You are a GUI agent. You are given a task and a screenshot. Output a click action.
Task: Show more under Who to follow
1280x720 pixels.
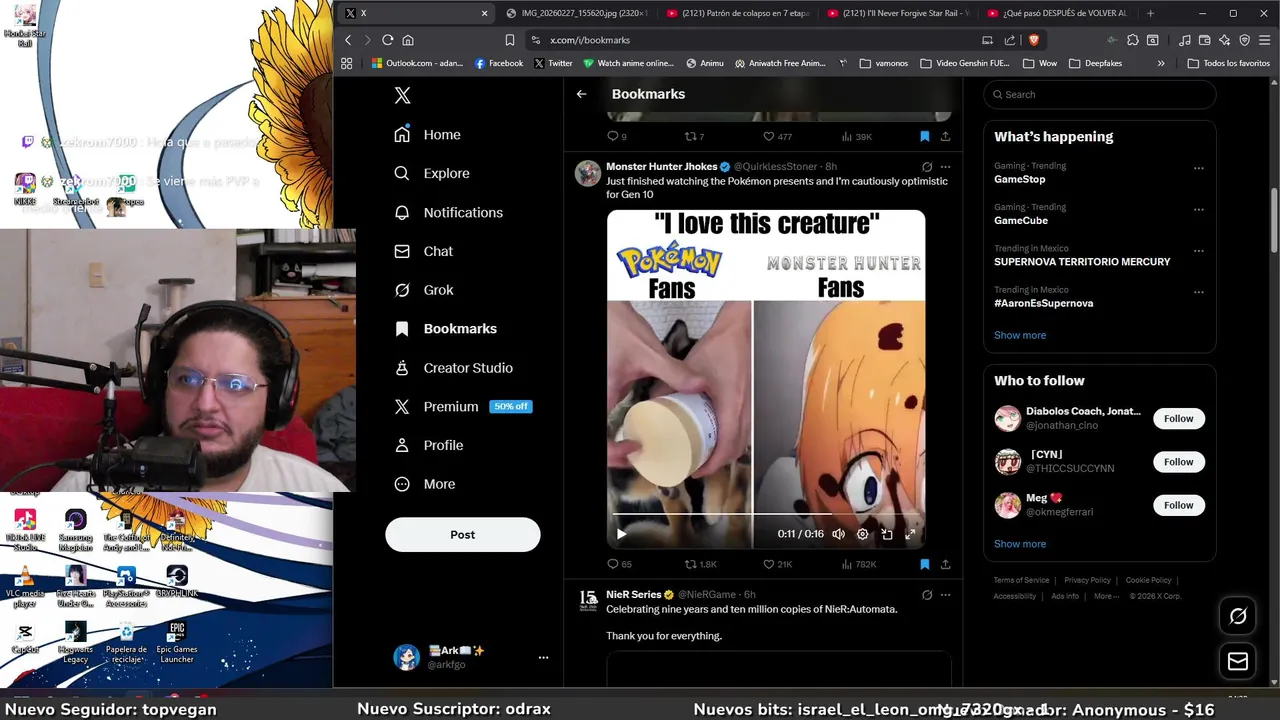1019,544
